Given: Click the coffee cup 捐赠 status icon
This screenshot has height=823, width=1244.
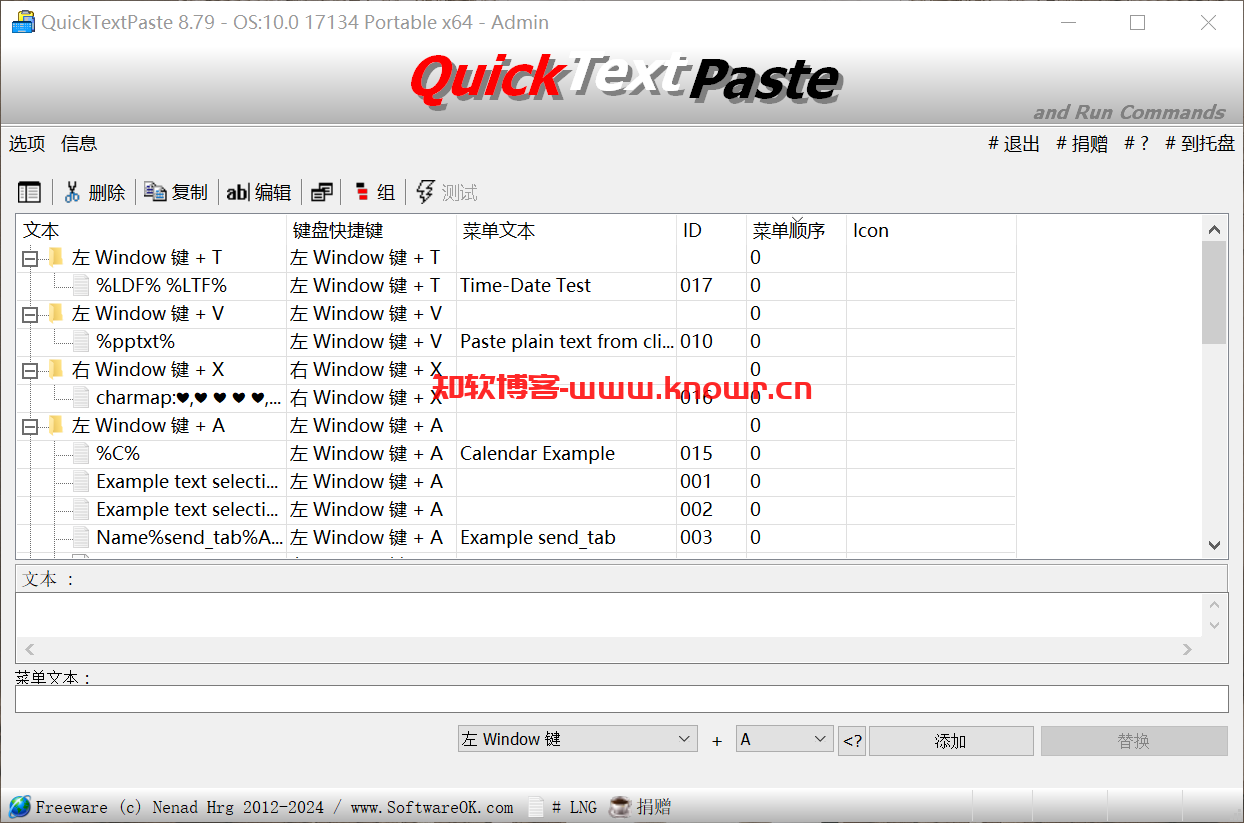Looking at the screenshot, I should 621,806.
